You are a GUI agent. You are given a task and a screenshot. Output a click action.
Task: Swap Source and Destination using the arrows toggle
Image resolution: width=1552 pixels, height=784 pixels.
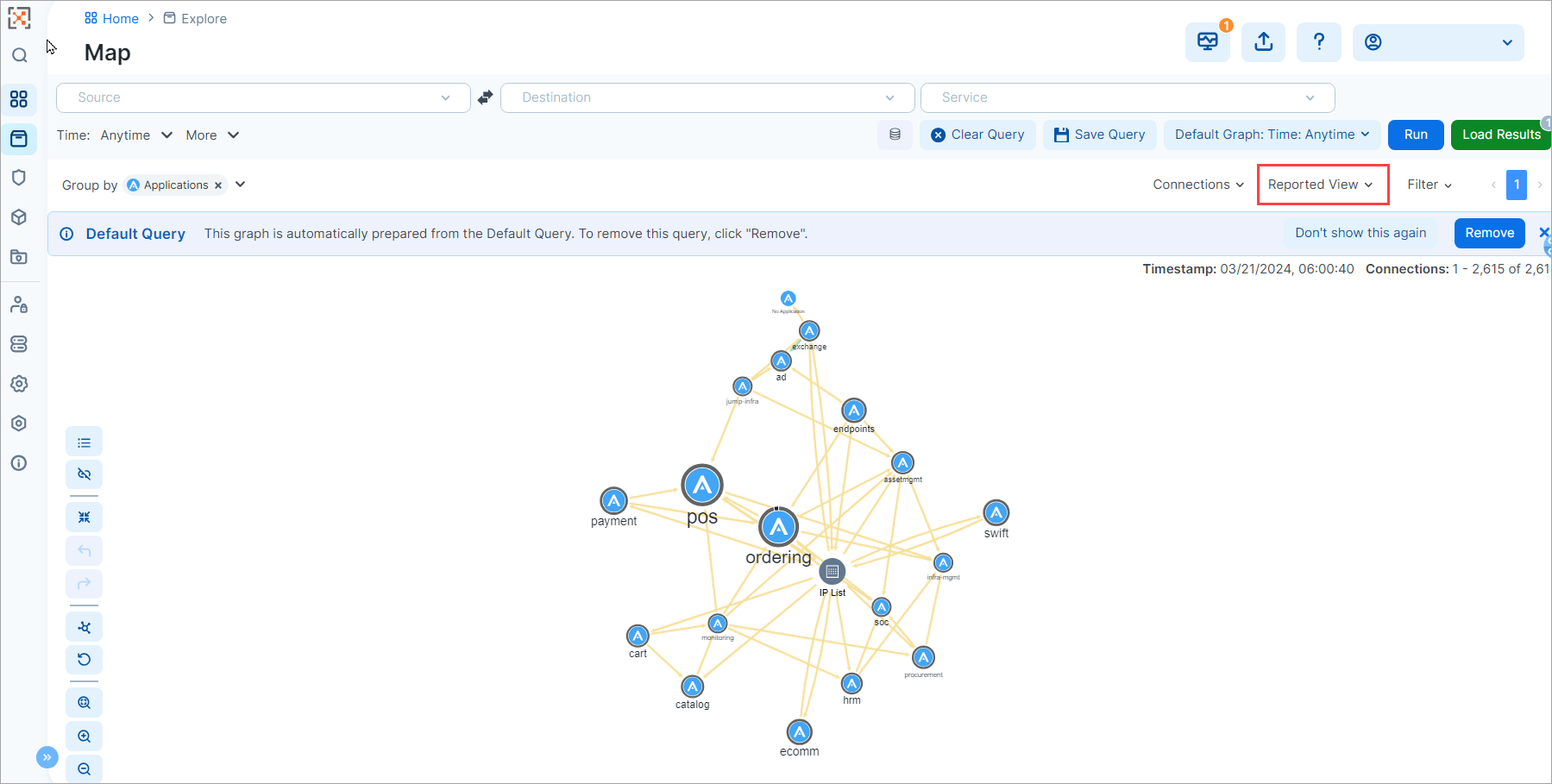[484, 97]
